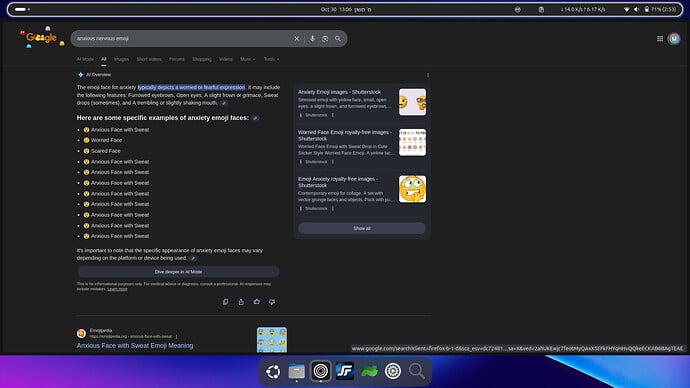Click the Scared Face list item
Viewport: 690px width, 388px height.
102,151
